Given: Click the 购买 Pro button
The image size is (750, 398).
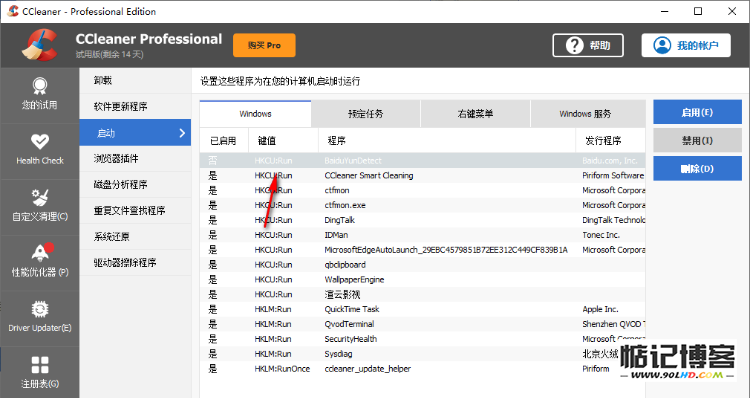Looking at the screenshot, I should click(264, 45).
